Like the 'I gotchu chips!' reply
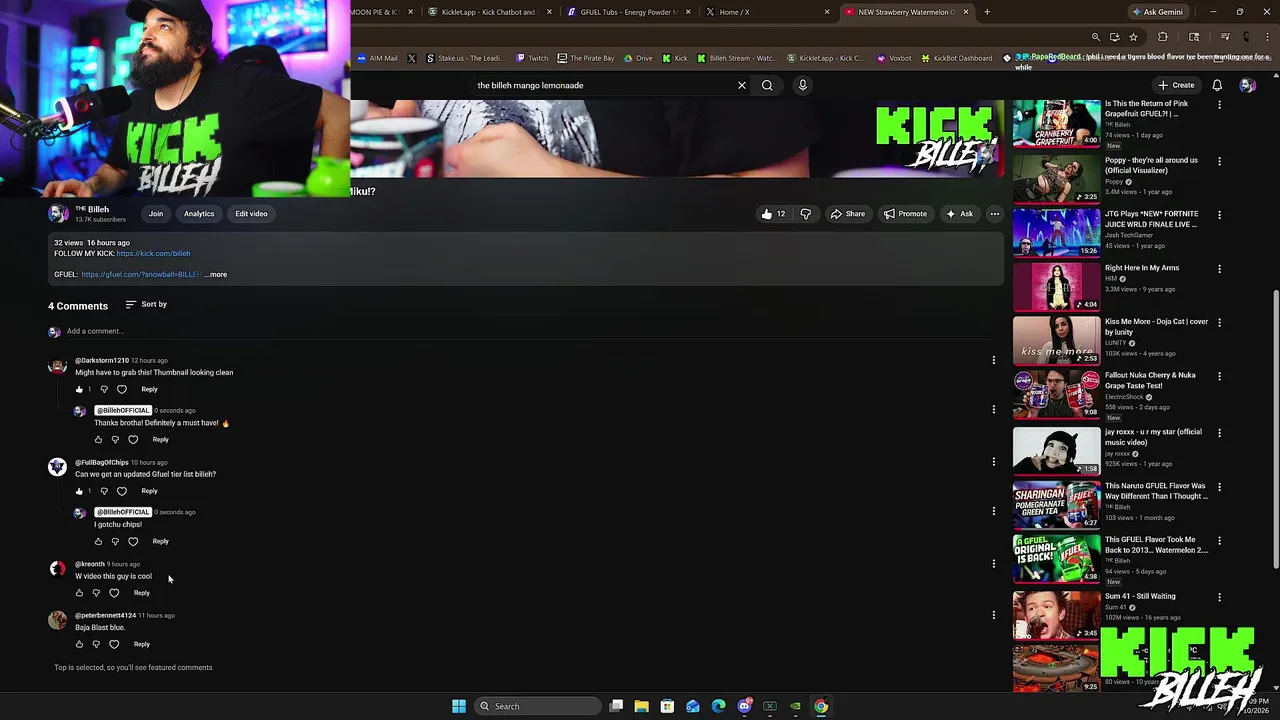1280x720 pixels. (98, 542)
